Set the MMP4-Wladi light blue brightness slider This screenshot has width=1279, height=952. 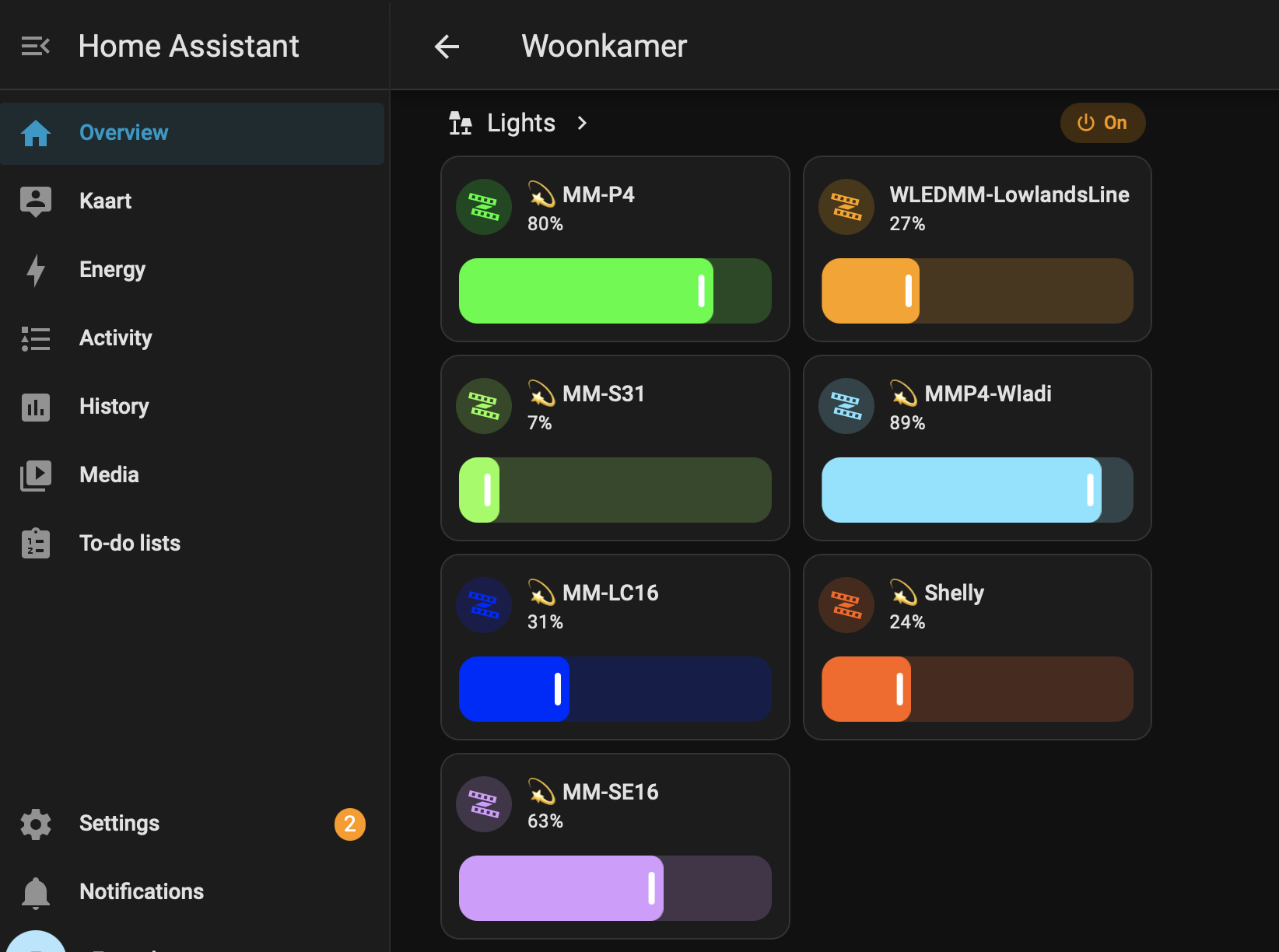pyautogui.click(x=977, y=490)
